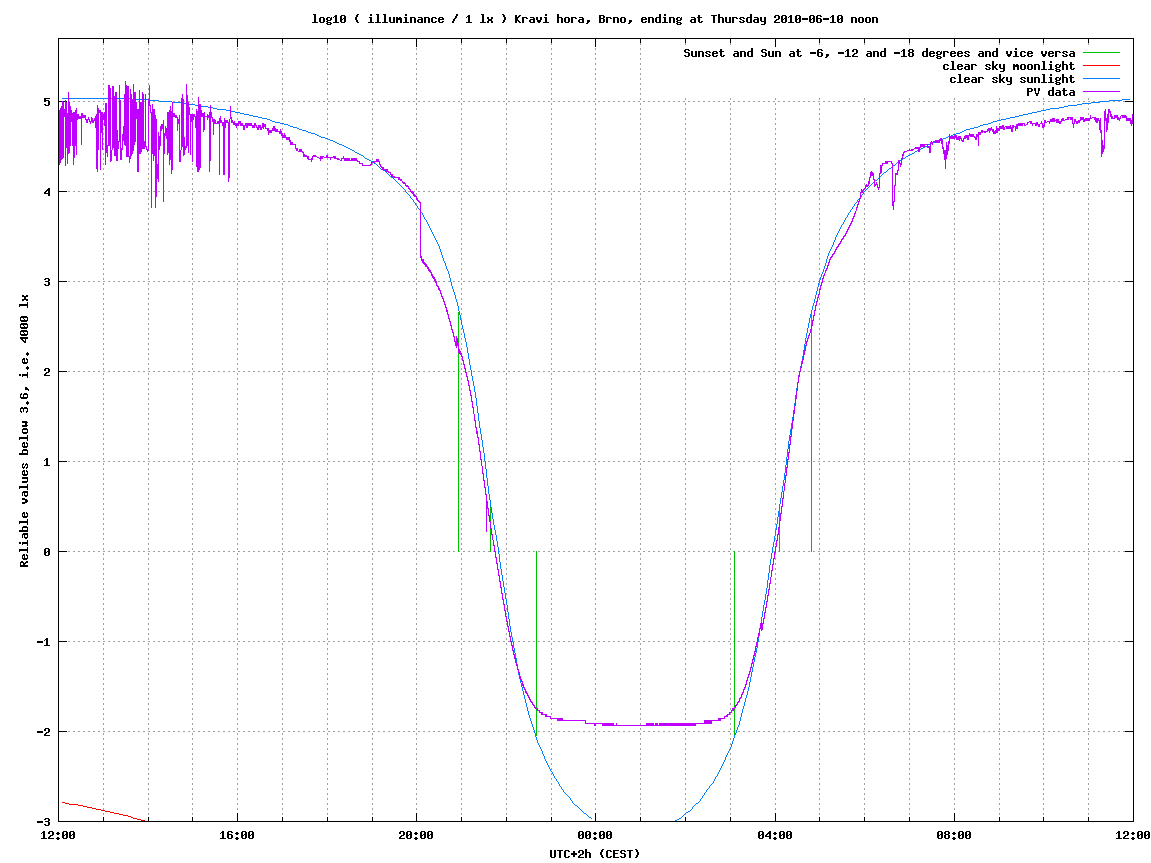Click the blue sunlight legend line sample
Screen dimensions: 1151x863
(x=1101, y=79)
